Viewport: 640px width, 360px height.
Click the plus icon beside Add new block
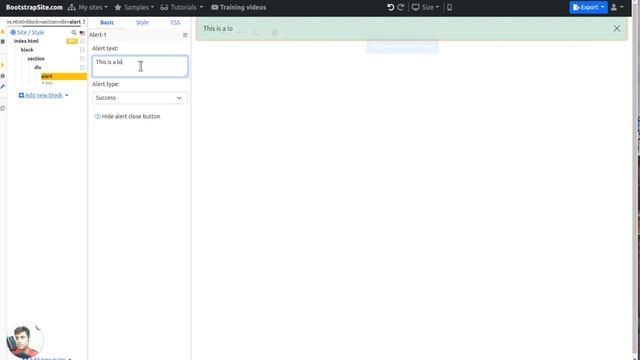21,95
